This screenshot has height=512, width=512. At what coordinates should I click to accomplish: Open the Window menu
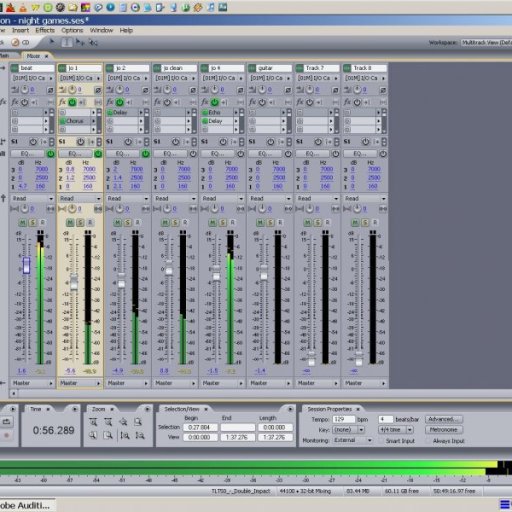[x=101, y=30]
